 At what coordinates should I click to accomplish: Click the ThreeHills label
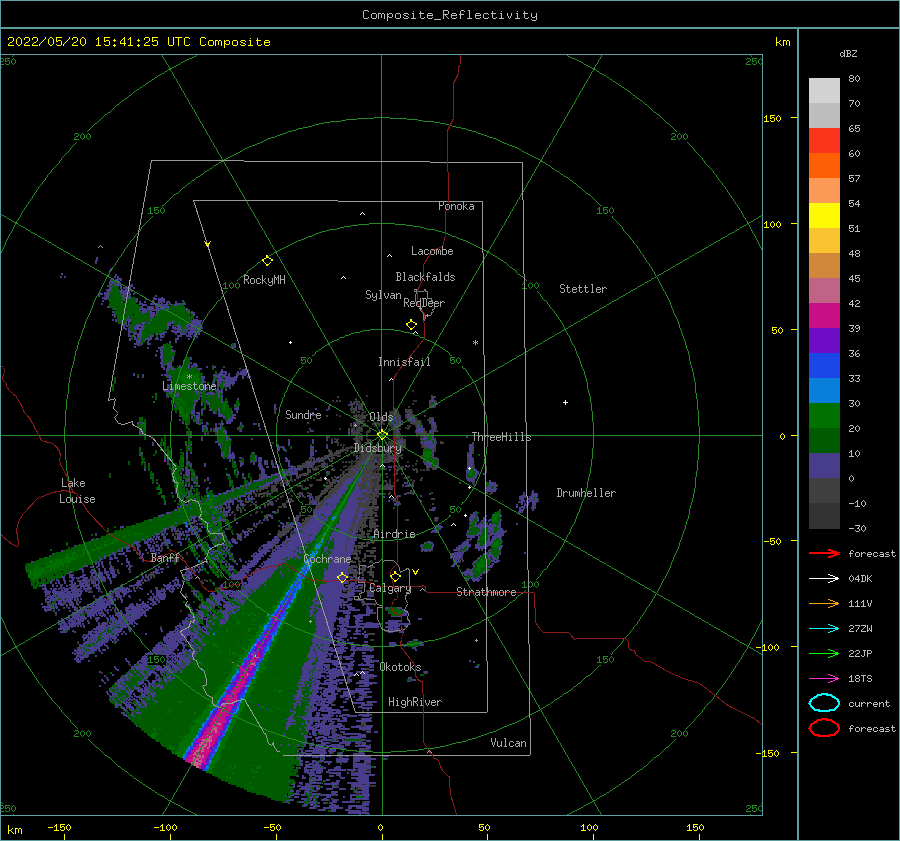click(501, 437)
